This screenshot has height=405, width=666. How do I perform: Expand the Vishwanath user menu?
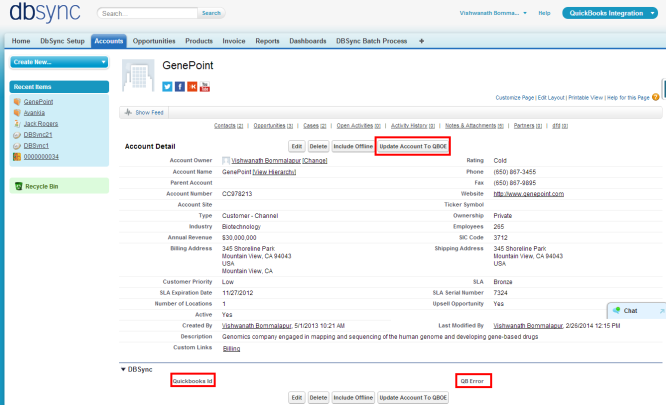[500, 13]
